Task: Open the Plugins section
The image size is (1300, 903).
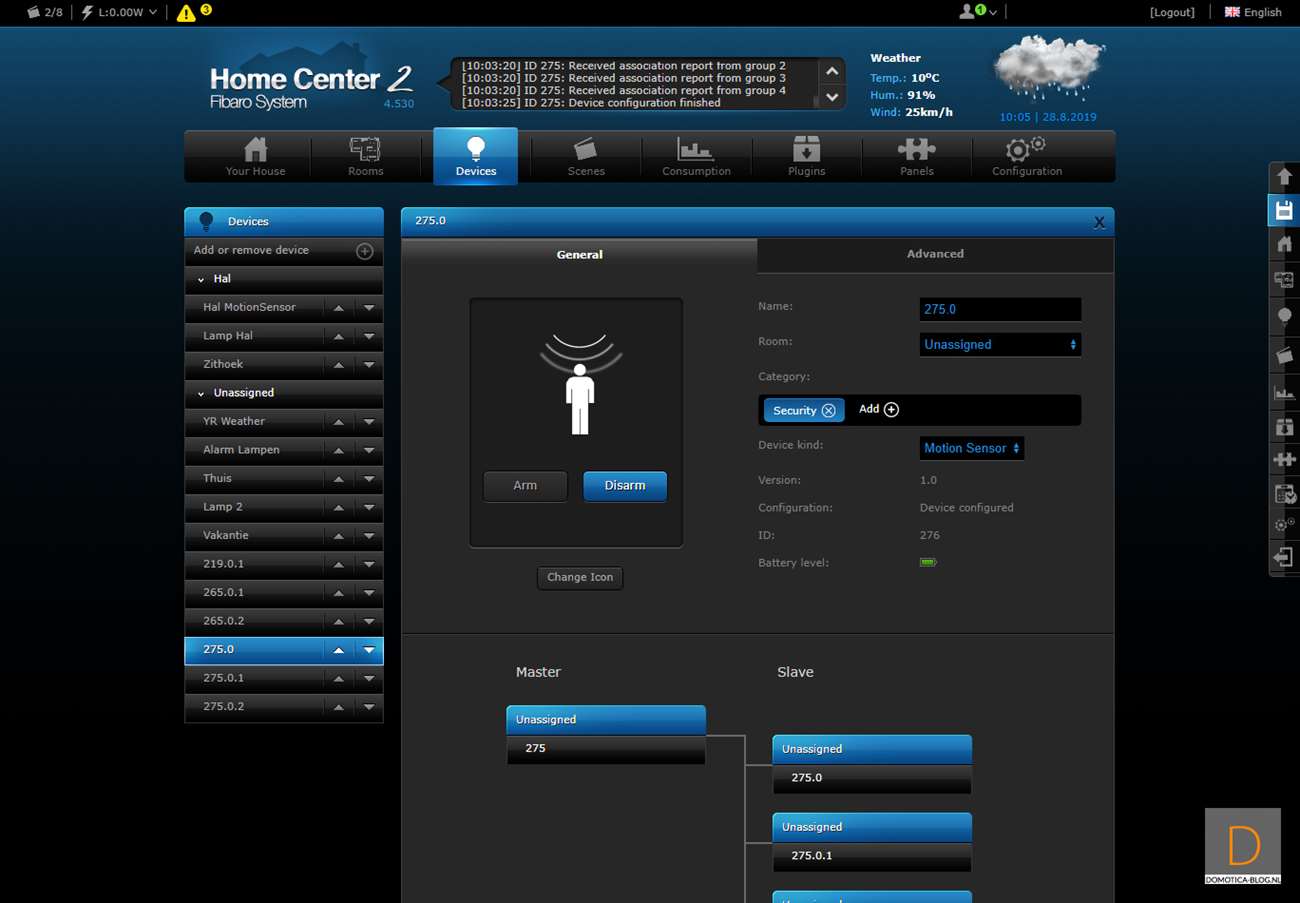Action: click(x=806, y=157)
